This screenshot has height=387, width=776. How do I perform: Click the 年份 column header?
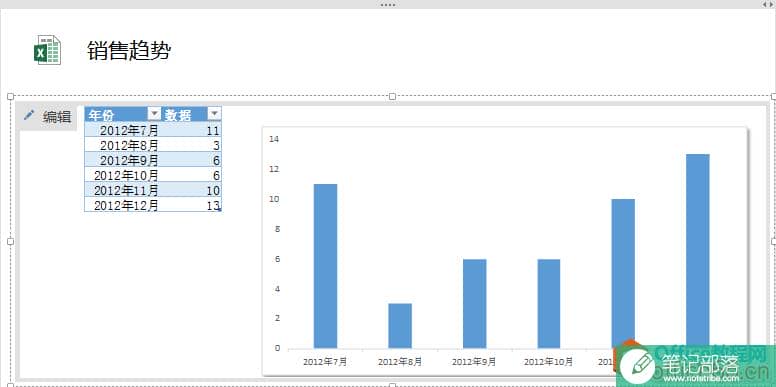pos(117,114)
